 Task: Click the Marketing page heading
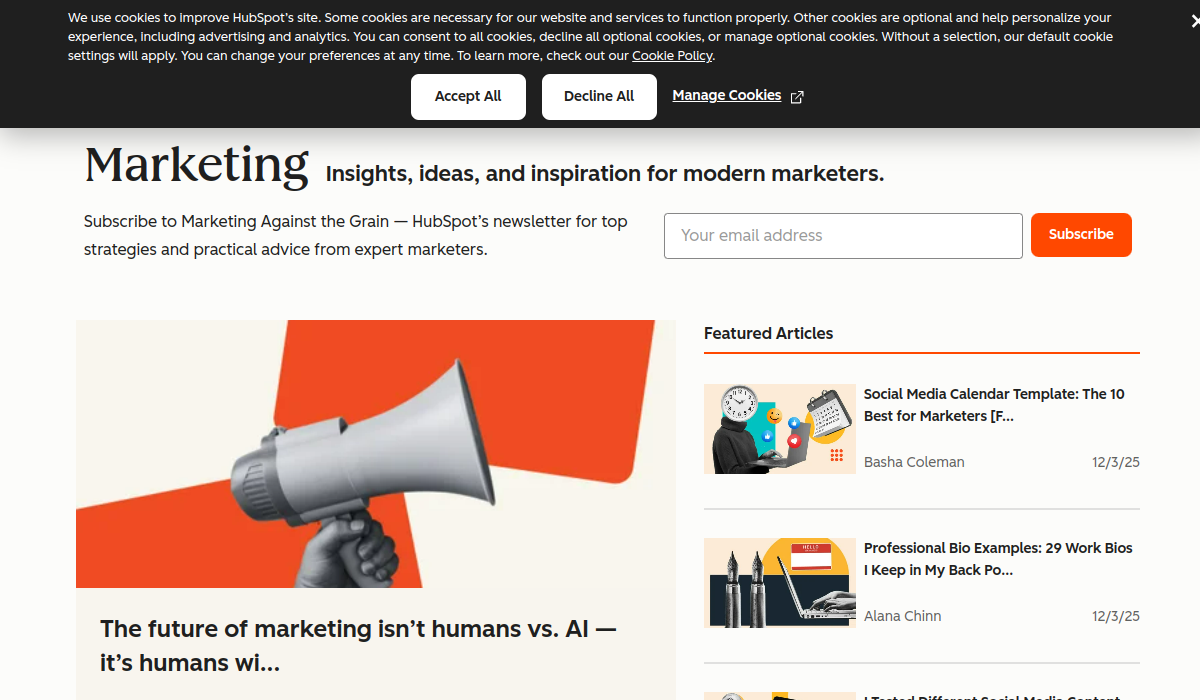(197, 165)
